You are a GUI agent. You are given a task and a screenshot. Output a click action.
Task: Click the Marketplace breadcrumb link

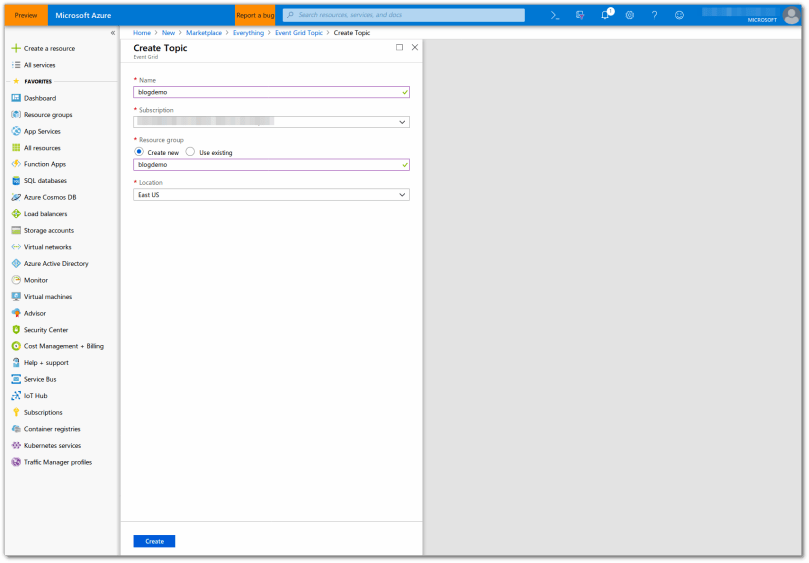(x=204, y=33)
